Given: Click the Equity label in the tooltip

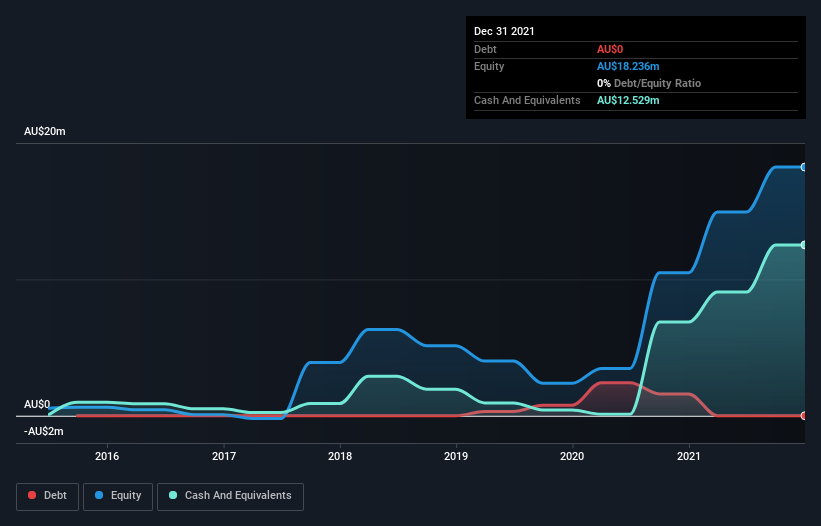Looking at the screenshot, I should tap(489, 66).
